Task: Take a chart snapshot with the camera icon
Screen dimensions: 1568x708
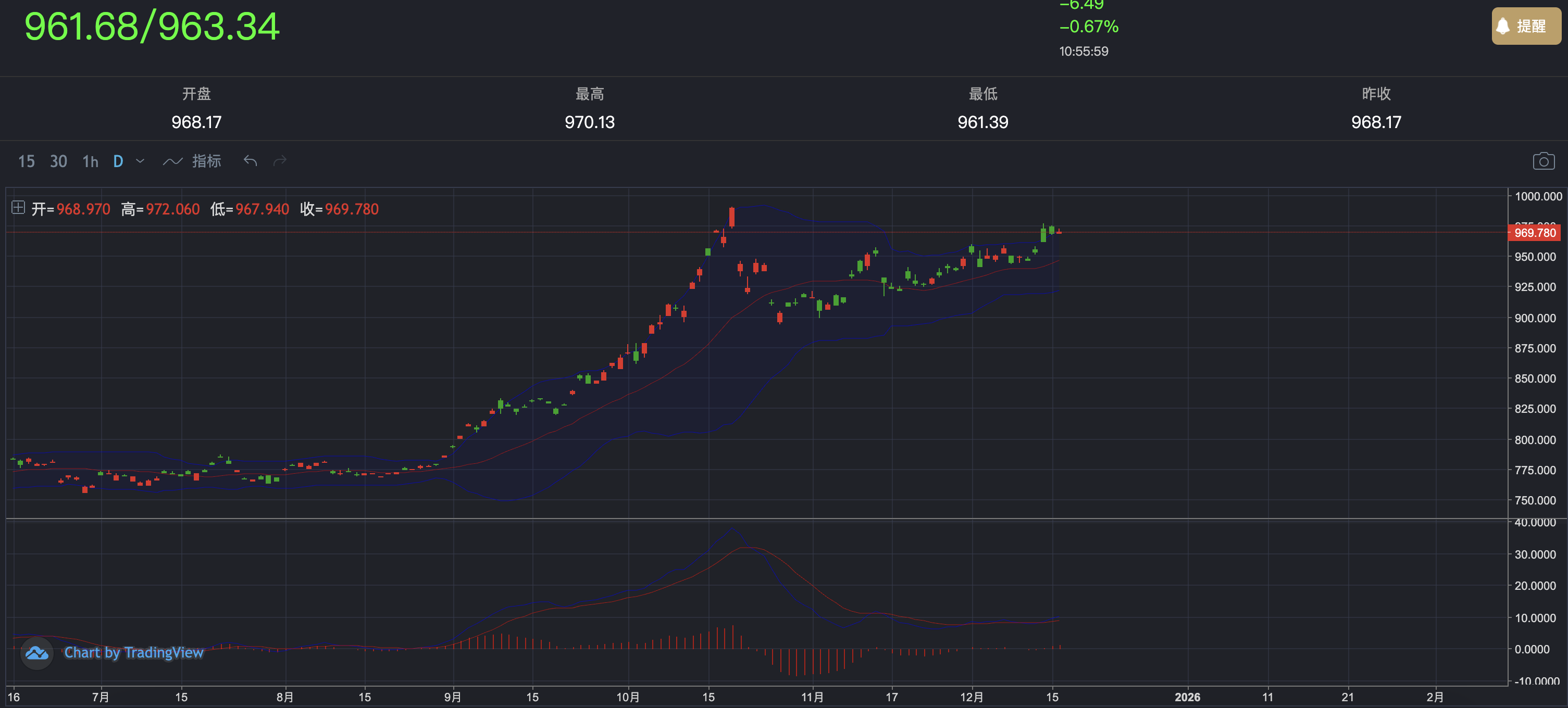Action: [1544, 161]
